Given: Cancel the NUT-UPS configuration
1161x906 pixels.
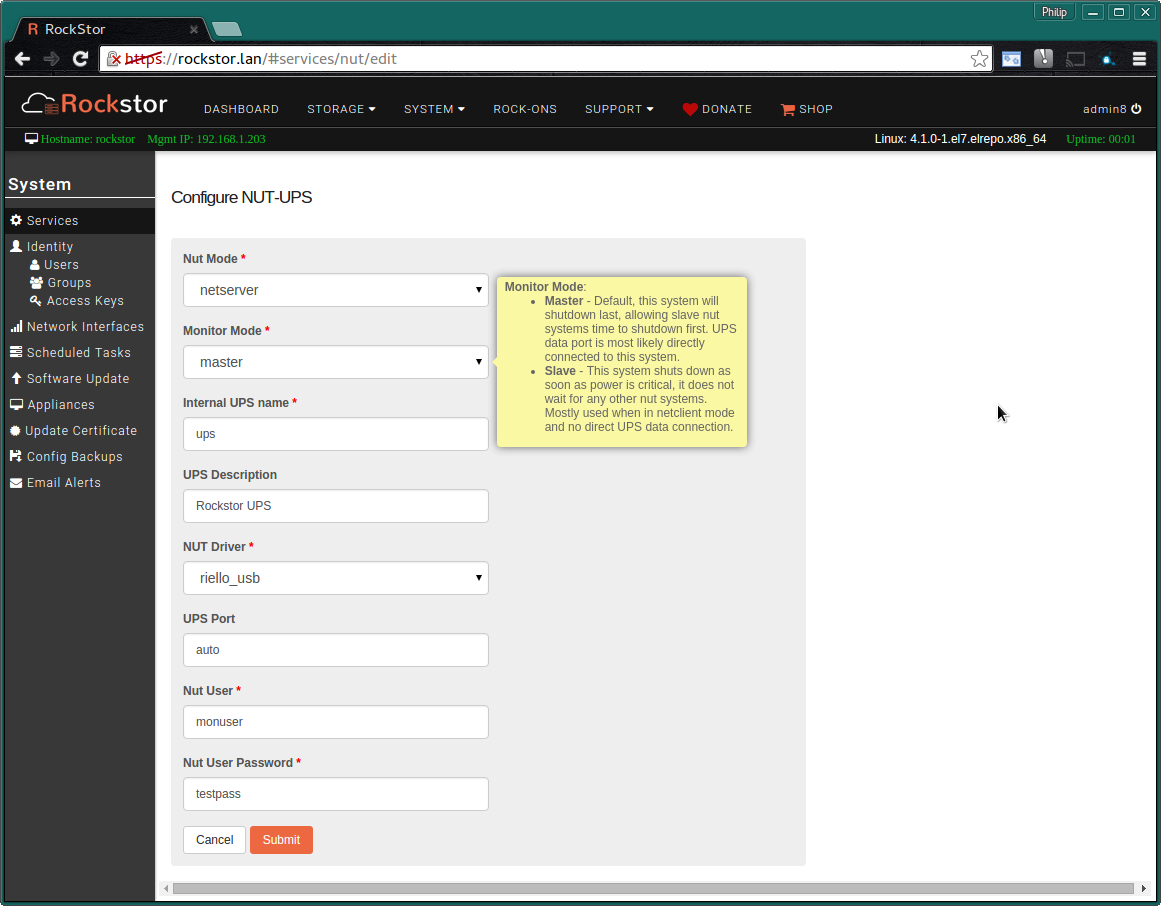Looking at the screenshot, I should click(x=214, y=839).
